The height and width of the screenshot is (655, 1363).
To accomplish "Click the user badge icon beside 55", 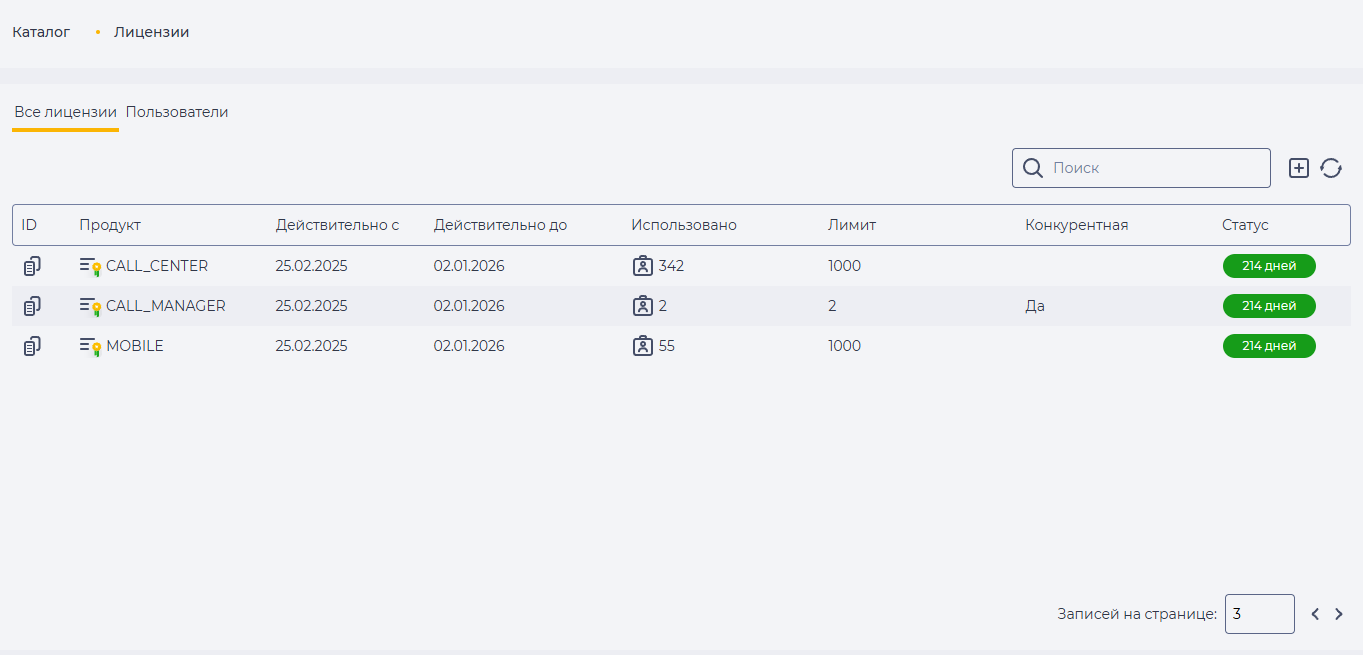I will 643,346.
